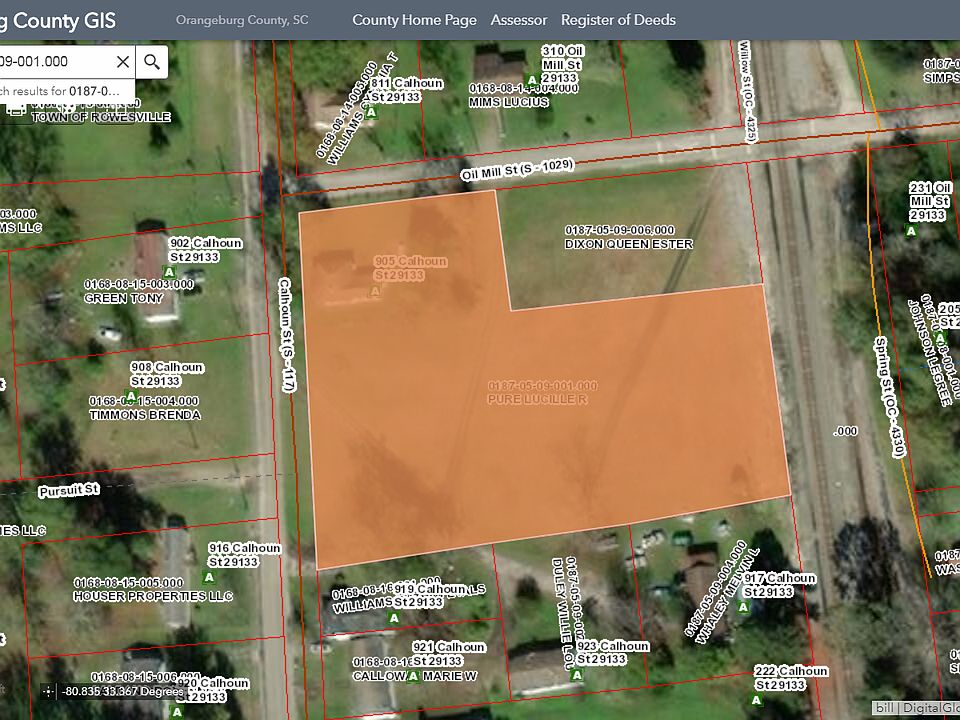960x720 pixels.
Task: Click the DigitalGlobe attribution text
Action: click(x=929, y=708)
